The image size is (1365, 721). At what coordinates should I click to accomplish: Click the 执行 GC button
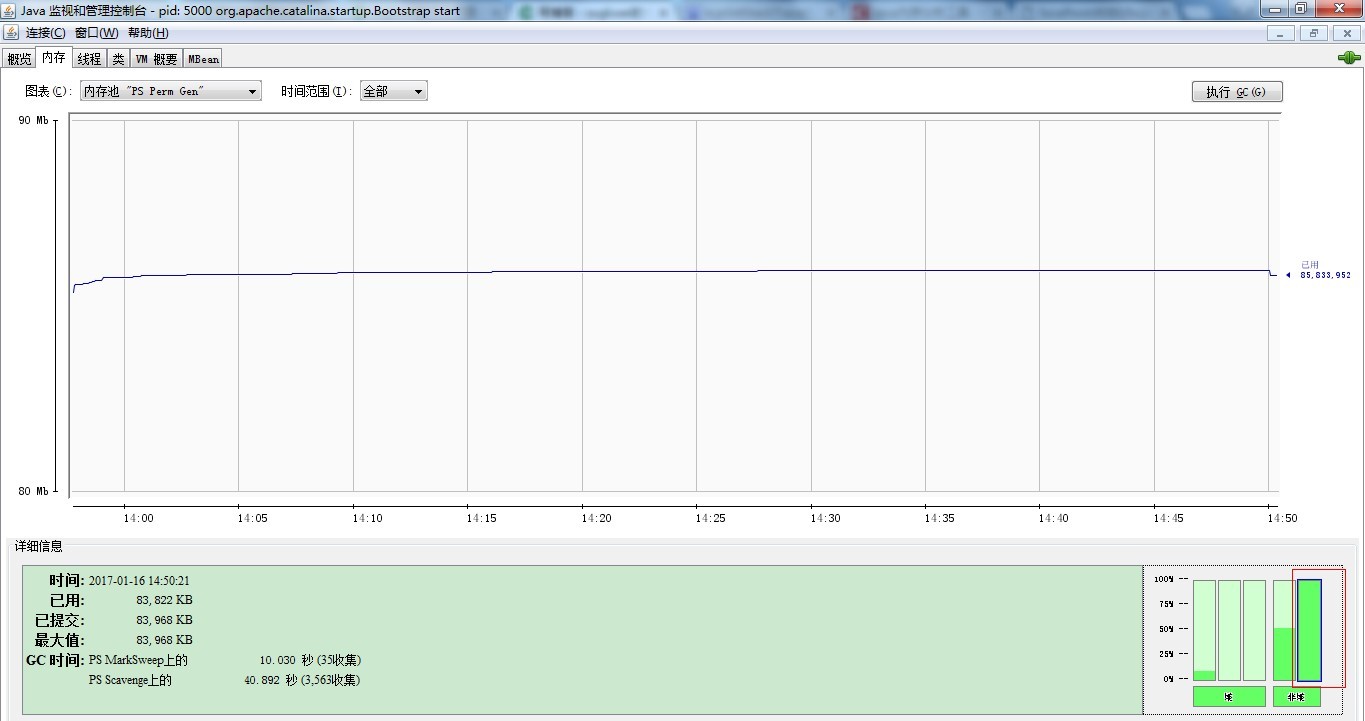click(x=1237, y=91)
